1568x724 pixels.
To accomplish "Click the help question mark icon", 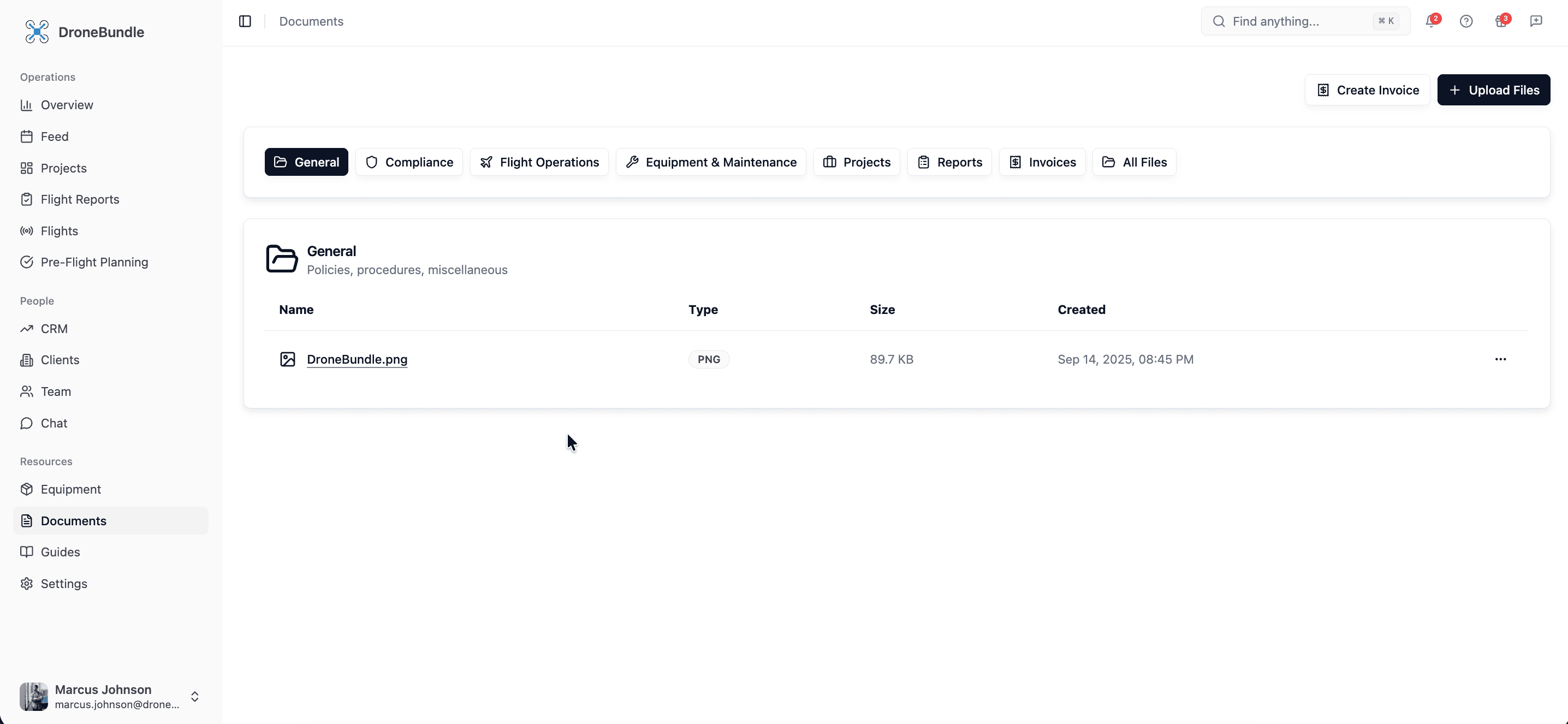I will [1466, 21].
